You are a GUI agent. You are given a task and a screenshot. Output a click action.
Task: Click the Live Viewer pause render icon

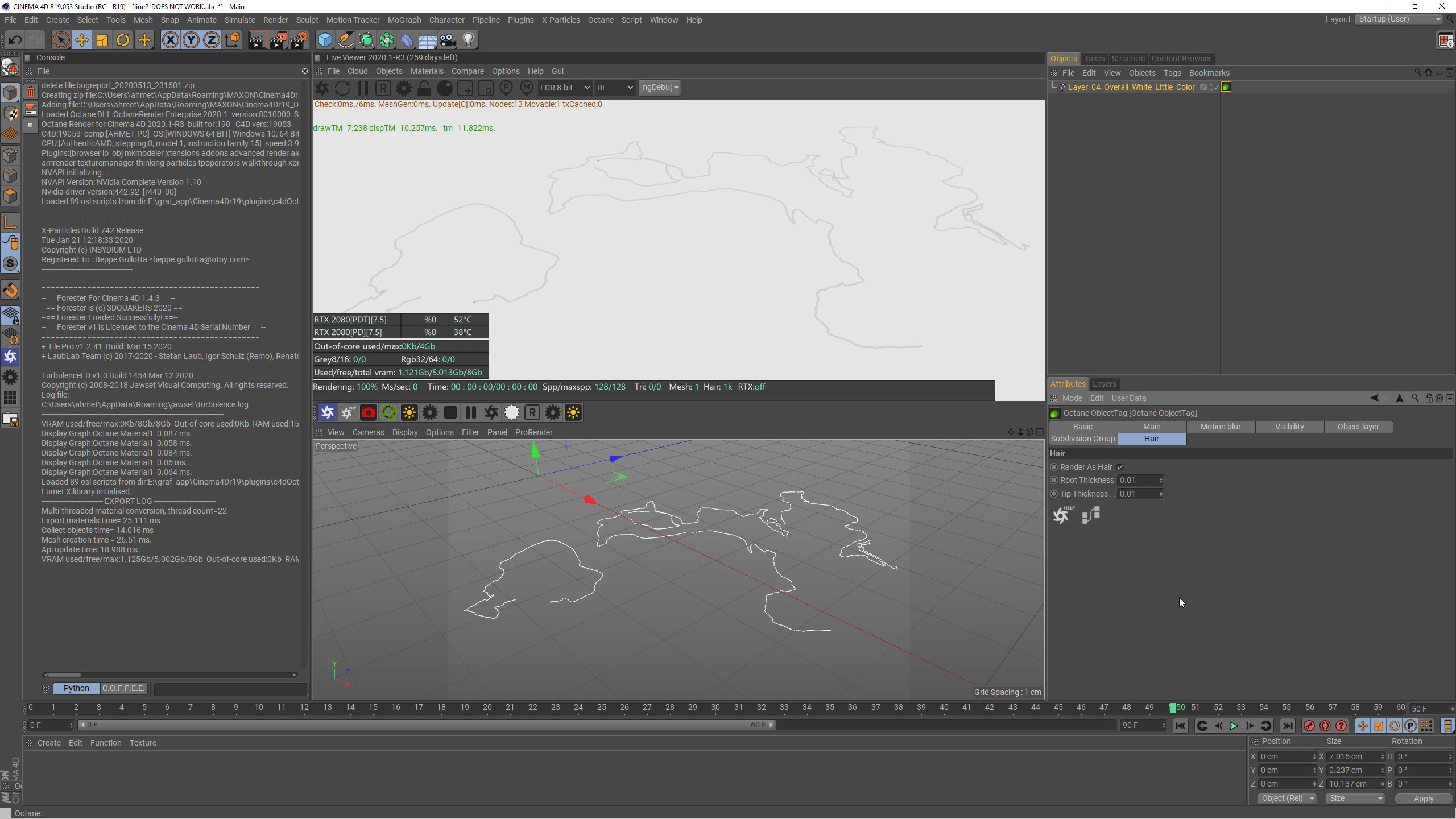[363, 88]
